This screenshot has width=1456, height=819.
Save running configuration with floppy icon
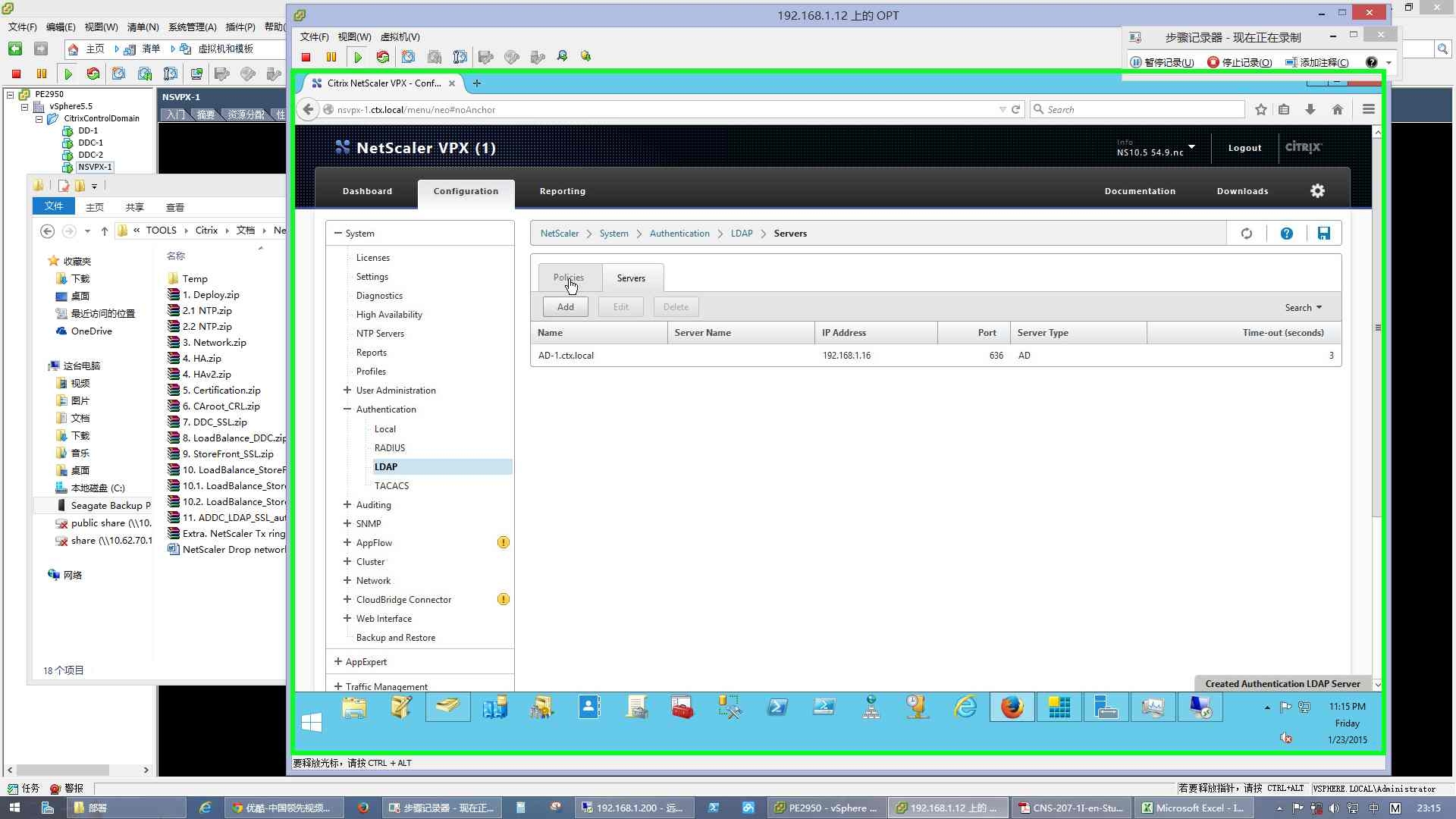(x=1324, y=234)
